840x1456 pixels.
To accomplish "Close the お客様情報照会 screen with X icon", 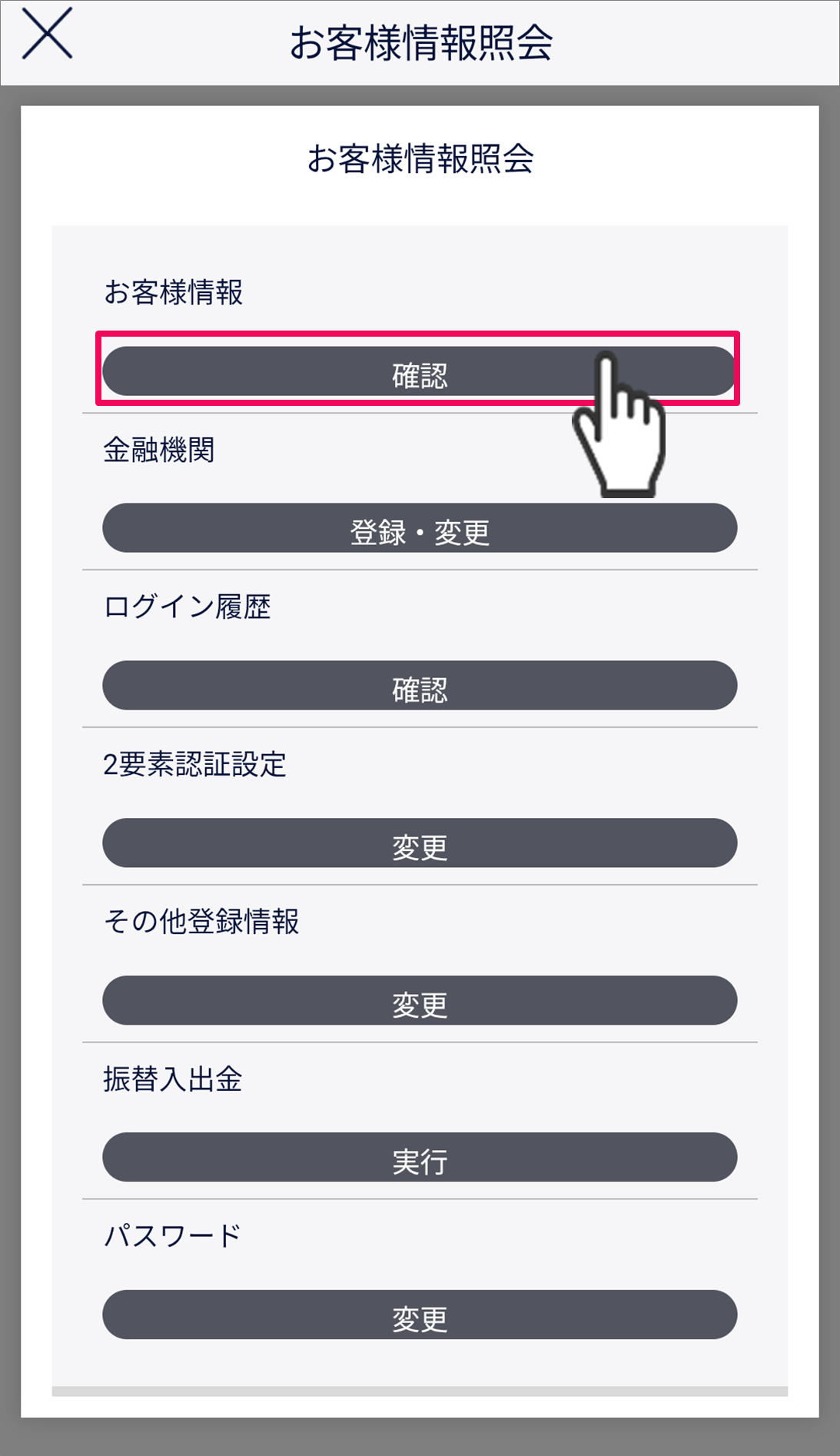I will coord(47,34).
